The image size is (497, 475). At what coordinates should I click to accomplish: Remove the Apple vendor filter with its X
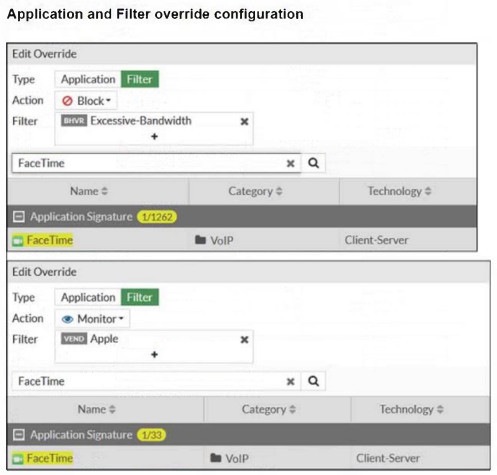[244, 340]
